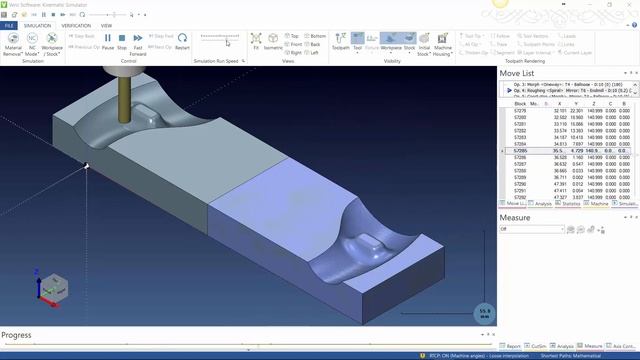
Task: Open the Machine tab under Move List
Action: [x=596, y=203]
